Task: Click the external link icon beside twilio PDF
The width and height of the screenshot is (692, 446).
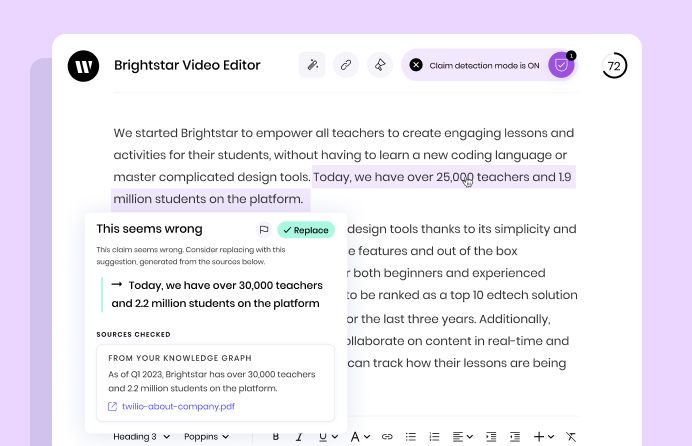Action: pos(113,406)
